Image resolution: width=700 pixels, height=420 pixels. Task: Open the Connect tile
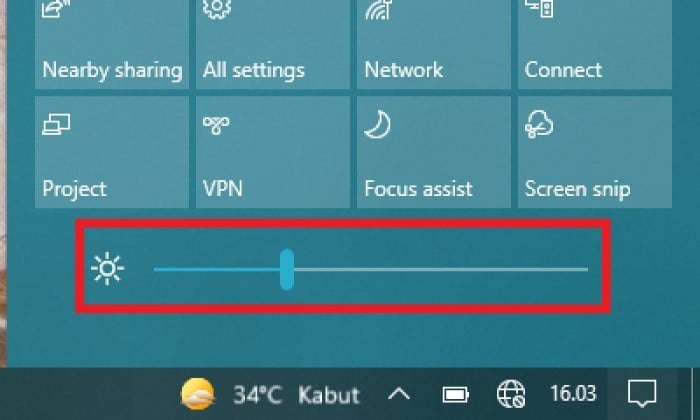[x=595, y=44]
